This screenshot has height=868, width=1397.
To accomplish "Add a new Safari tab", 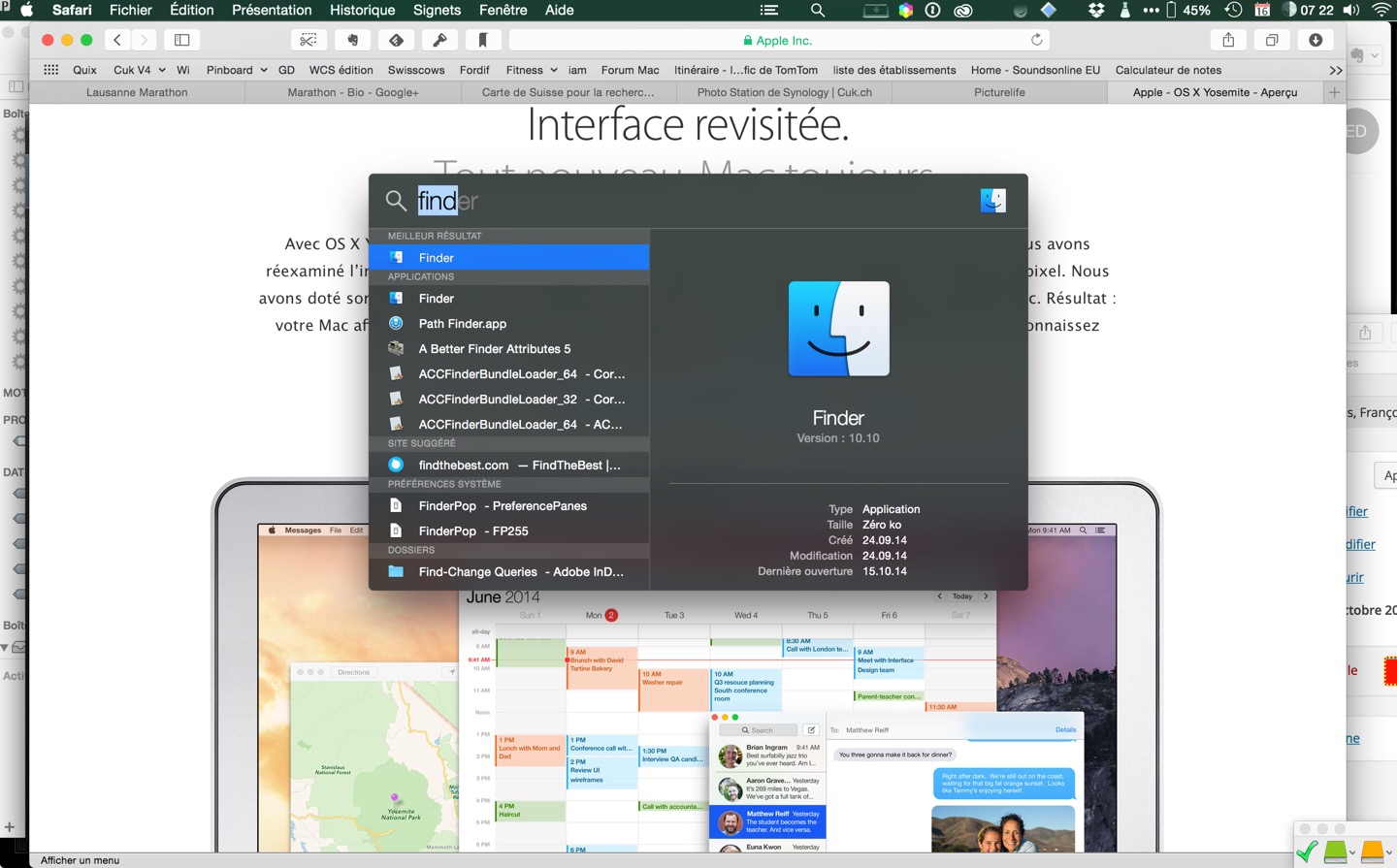I will pos(1334,92).
